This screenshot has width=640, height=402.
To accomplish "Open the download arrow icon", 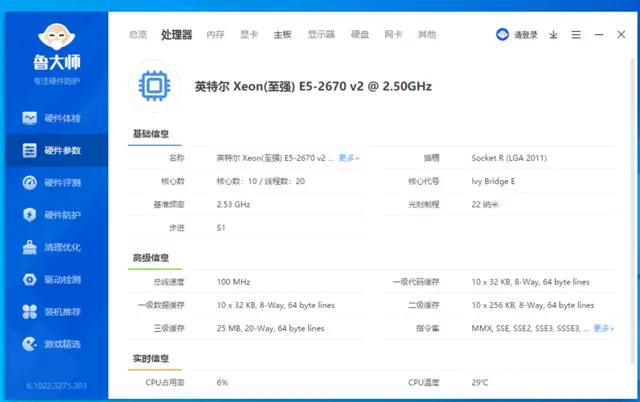I will click(553, 35).
